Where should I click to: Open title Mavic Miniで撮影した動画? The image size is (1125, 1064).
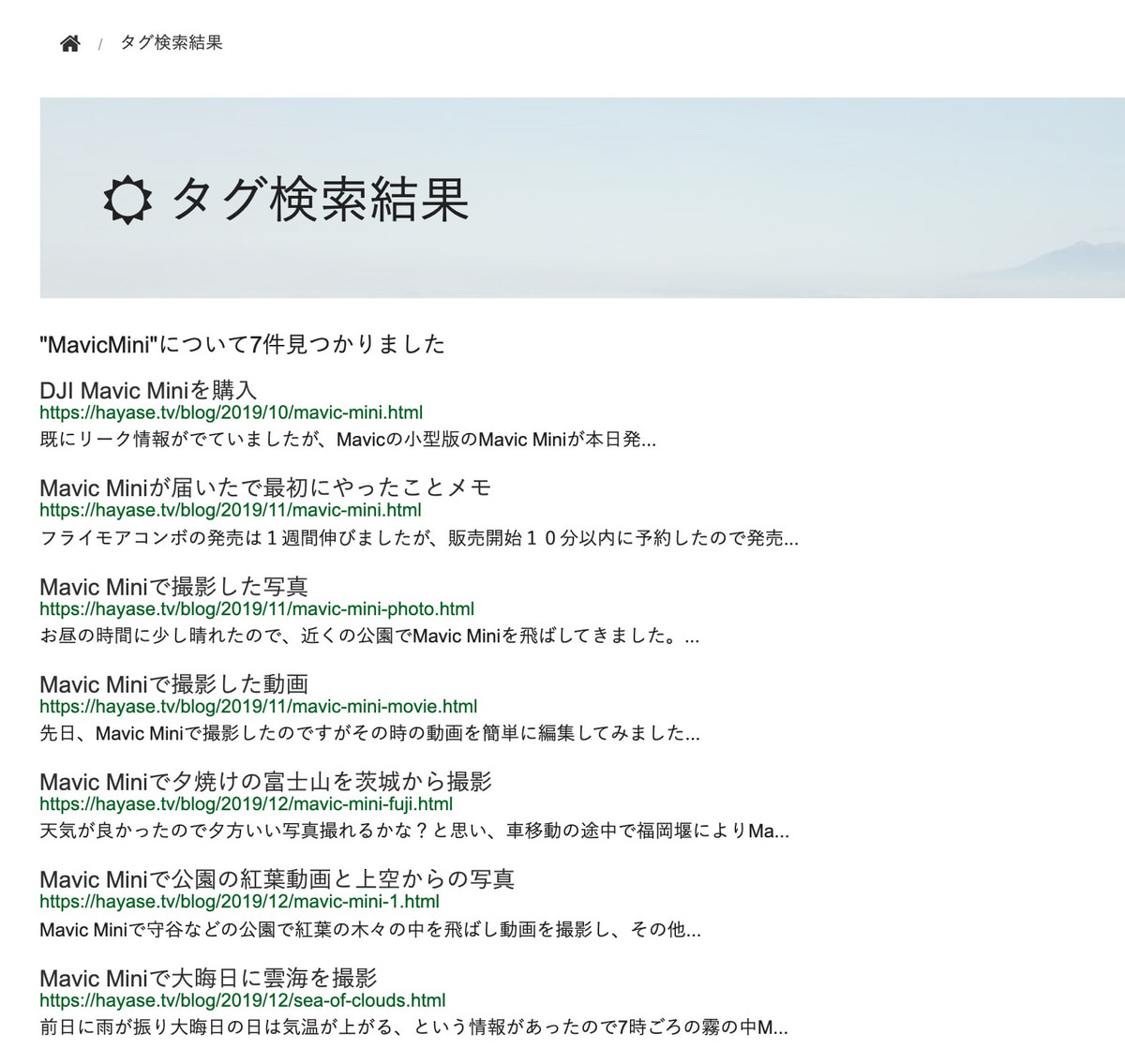point(173,684)
